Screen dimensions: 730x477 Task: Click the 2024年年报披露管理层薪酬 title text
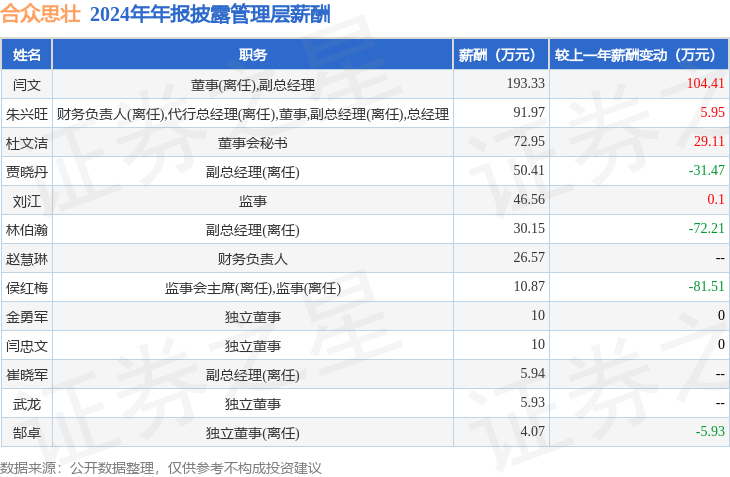(x=210, y=14)
